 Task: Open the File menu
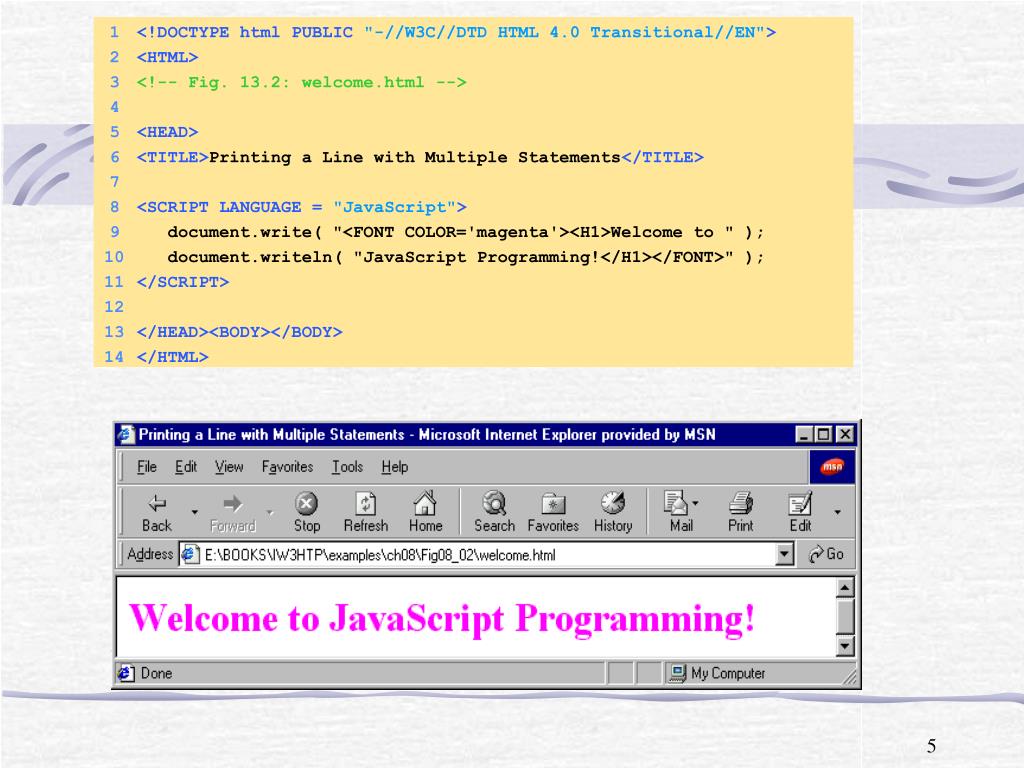(147, 467)
